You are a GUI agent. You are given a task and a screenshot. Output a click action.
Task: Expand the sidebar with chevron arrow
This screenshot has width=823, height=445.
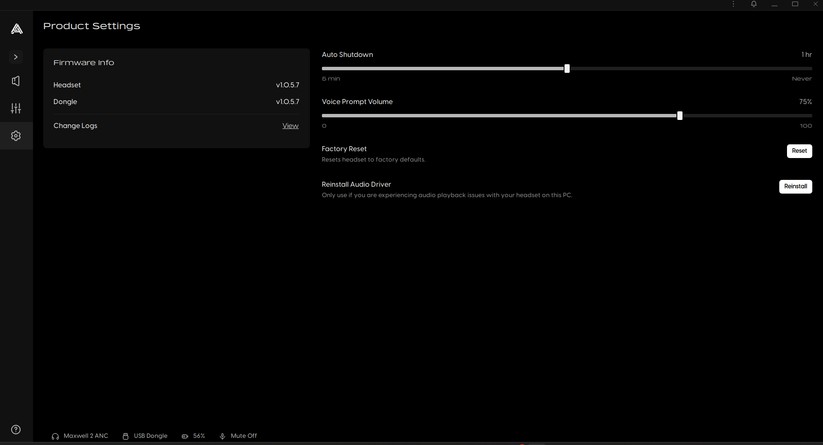pyautogui.click(x=16, y=57)
